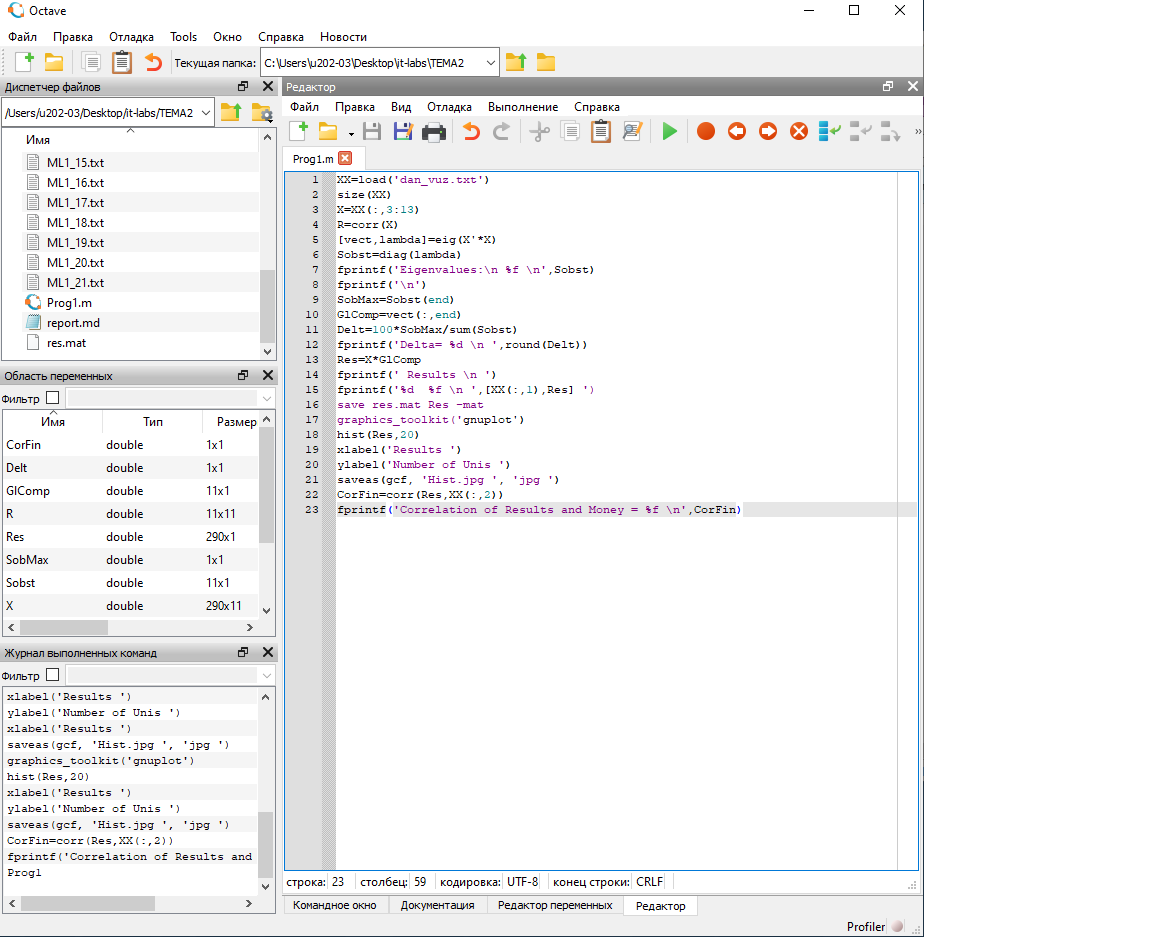Screen dimensions: 1152x937
Task: Close the Prog1.m editor tab
Action: pyautogui.click(x=345, y=158)
